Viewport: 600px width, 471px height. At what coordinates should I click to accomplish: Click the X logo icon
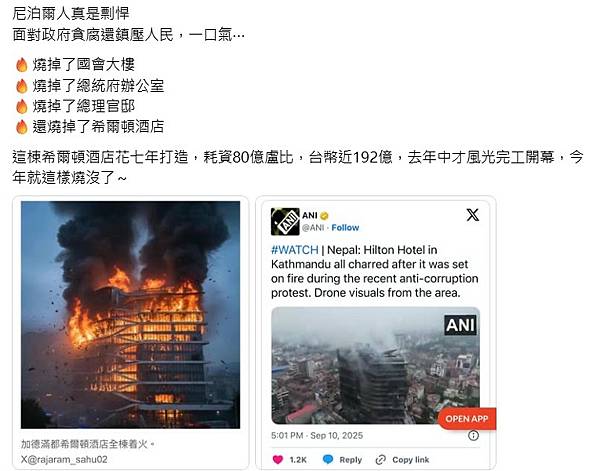click(x=473, y=215)
